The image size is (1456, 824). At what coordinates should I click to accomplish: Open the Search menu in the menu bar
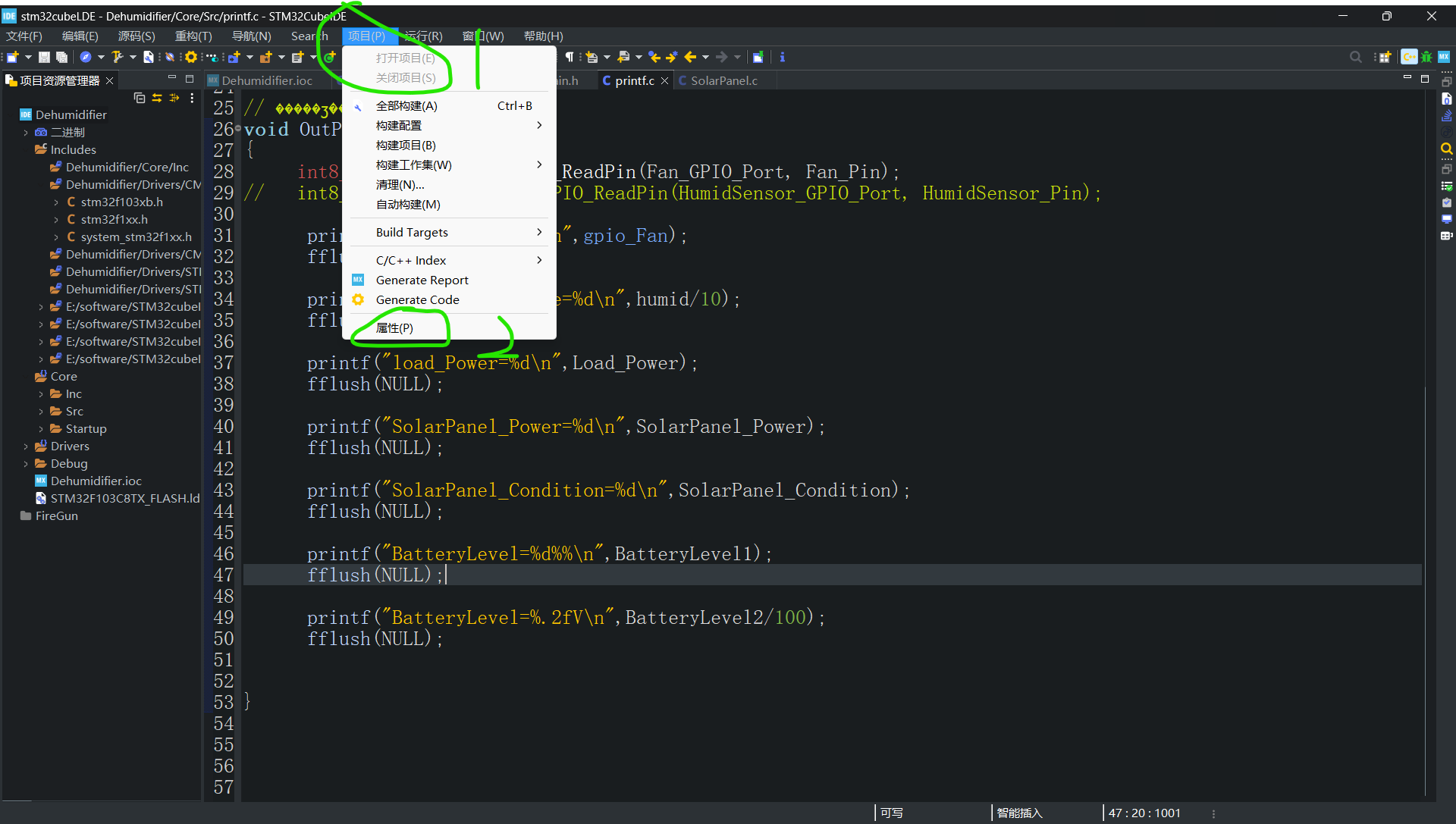[x=309, y=36]
